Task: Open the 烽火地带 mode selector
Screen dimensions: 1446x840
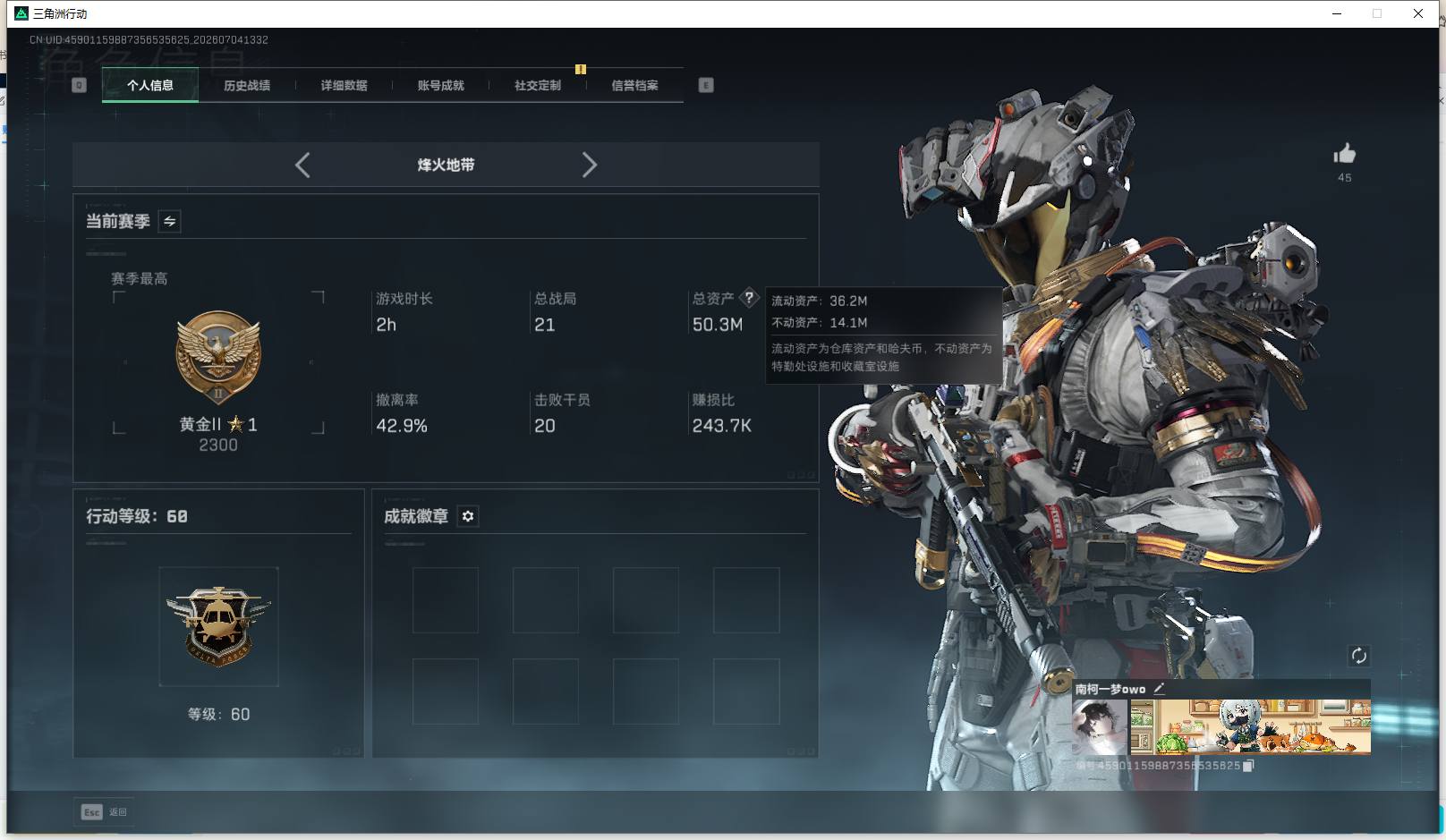Action: coord(446,165)
